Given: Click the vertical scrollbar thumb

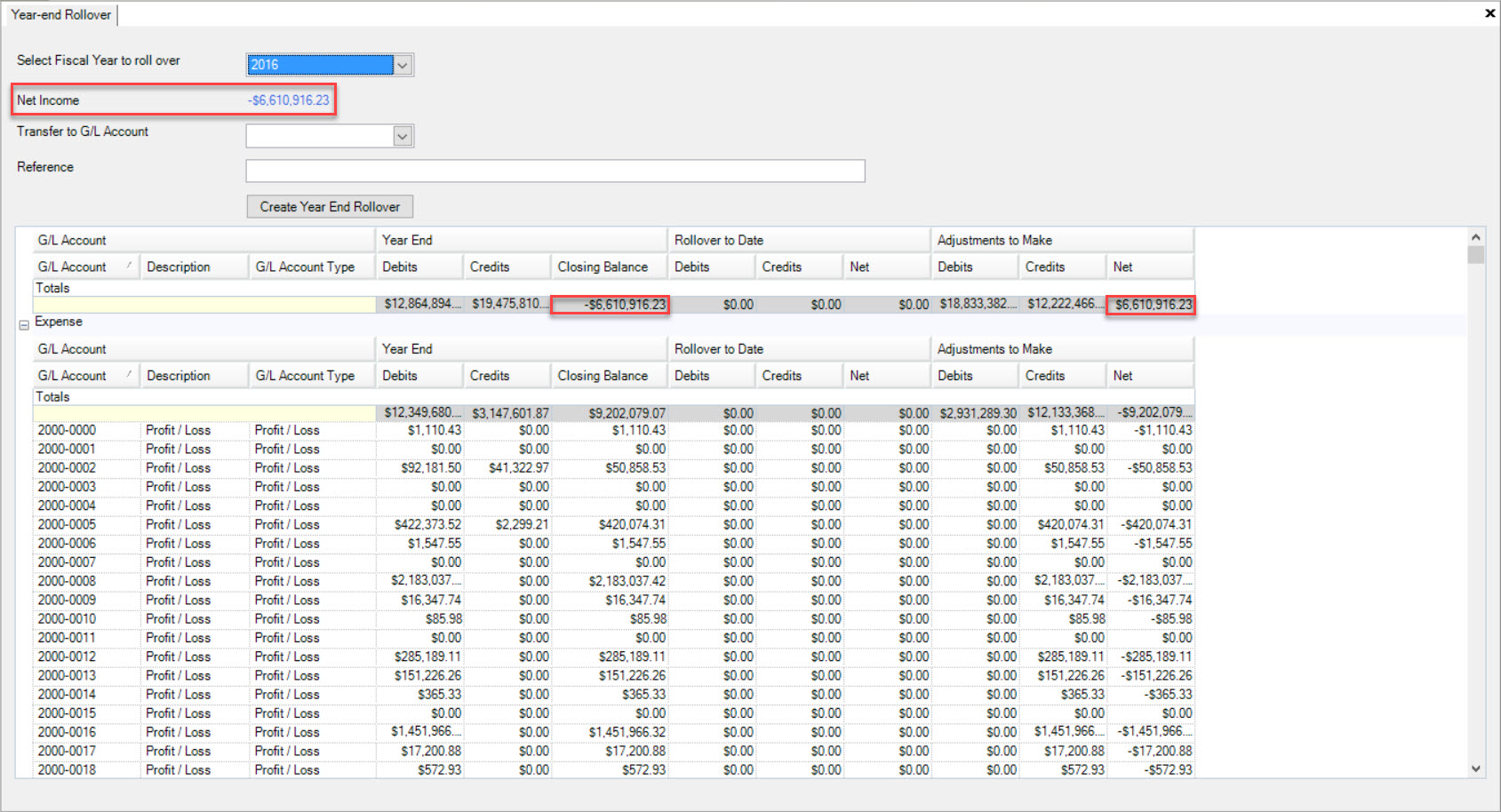Looking at the screenshot, I should click(1475, 255).
